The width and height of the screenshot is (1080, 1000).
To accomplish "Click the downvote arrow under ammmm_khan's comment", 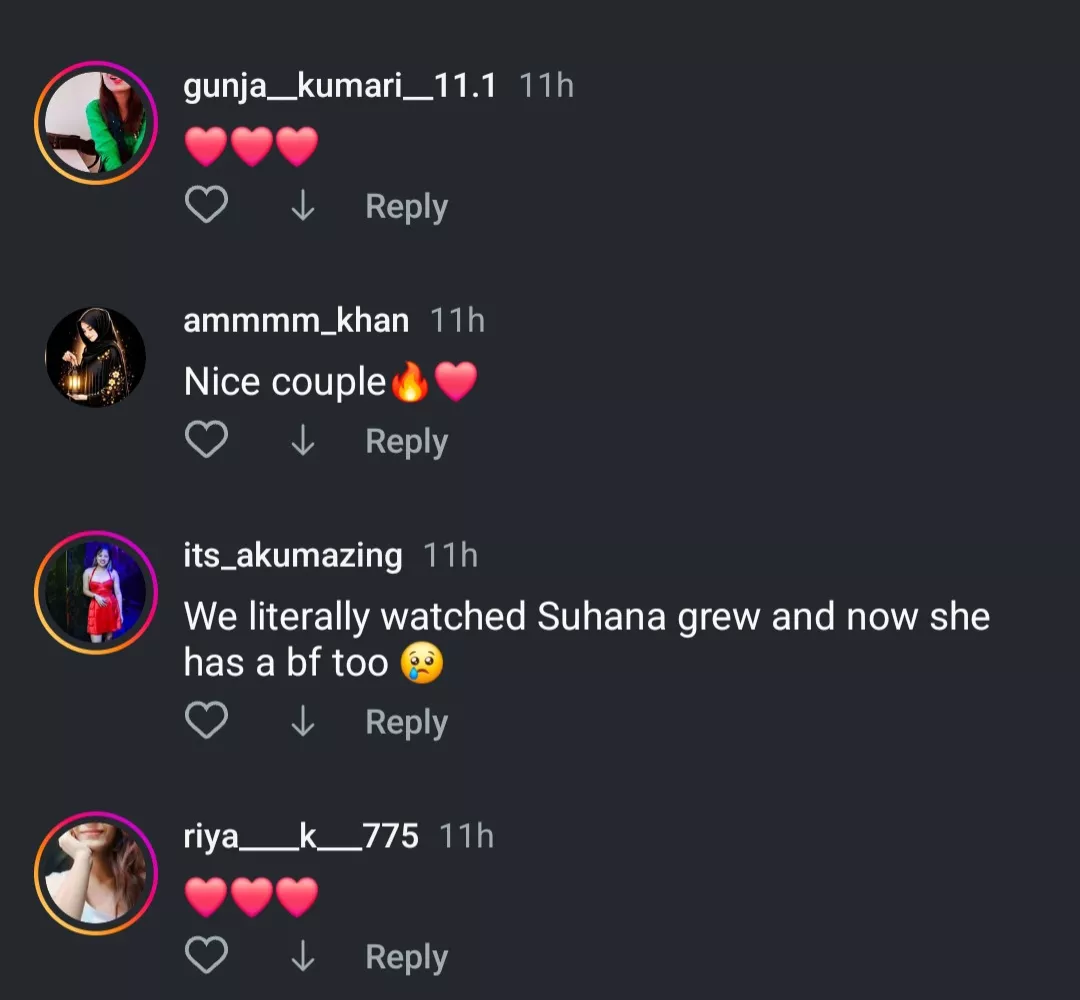I will (x=303, y=439).
